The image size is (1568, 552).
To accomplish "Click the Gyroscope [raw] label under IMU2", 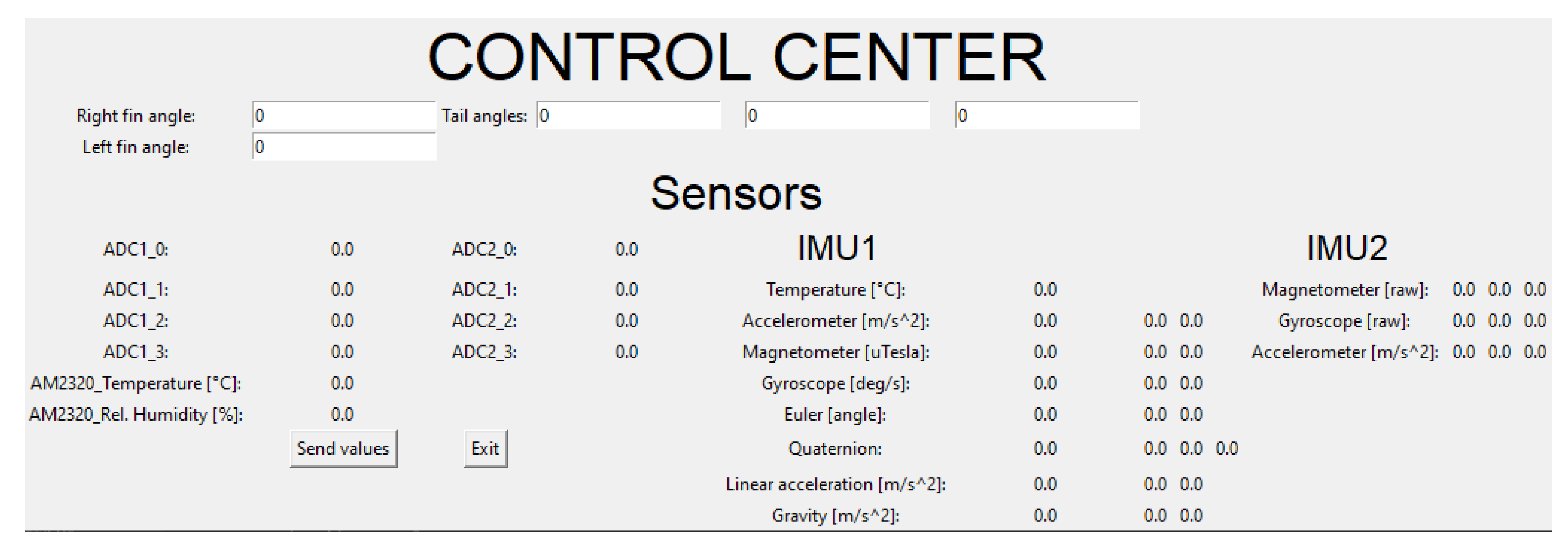I will tap(1344, 321).
